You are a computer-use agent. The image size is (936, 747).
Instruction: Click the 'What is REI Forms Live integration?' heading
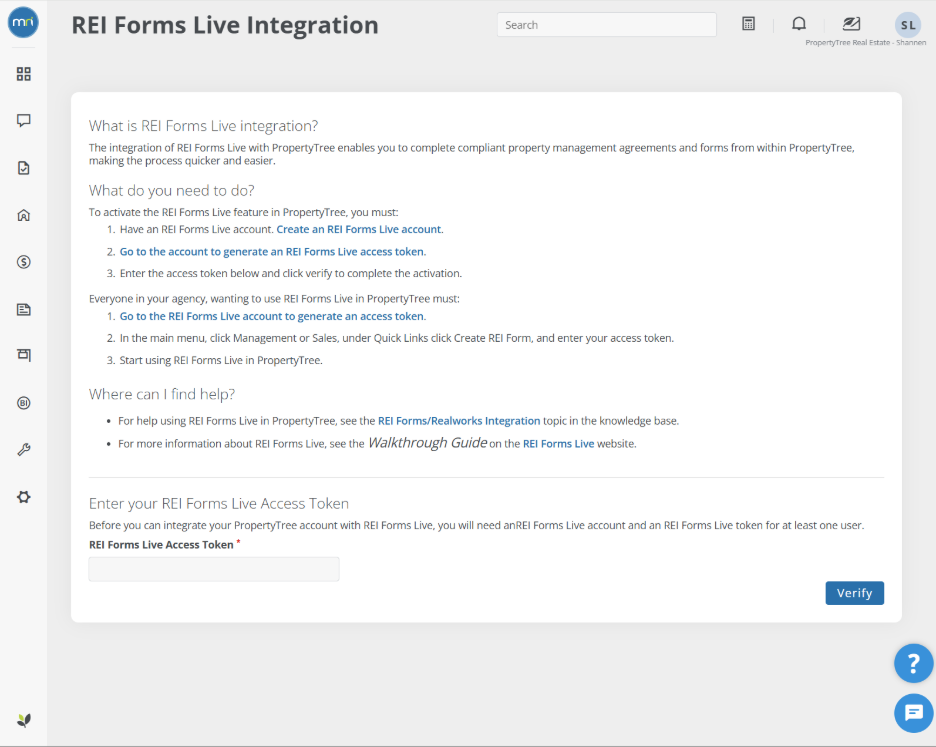pos(204,126)
